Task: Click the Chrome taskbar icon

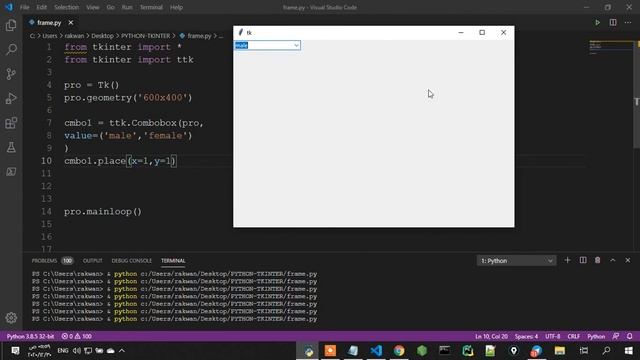Action: coord(399,351)
